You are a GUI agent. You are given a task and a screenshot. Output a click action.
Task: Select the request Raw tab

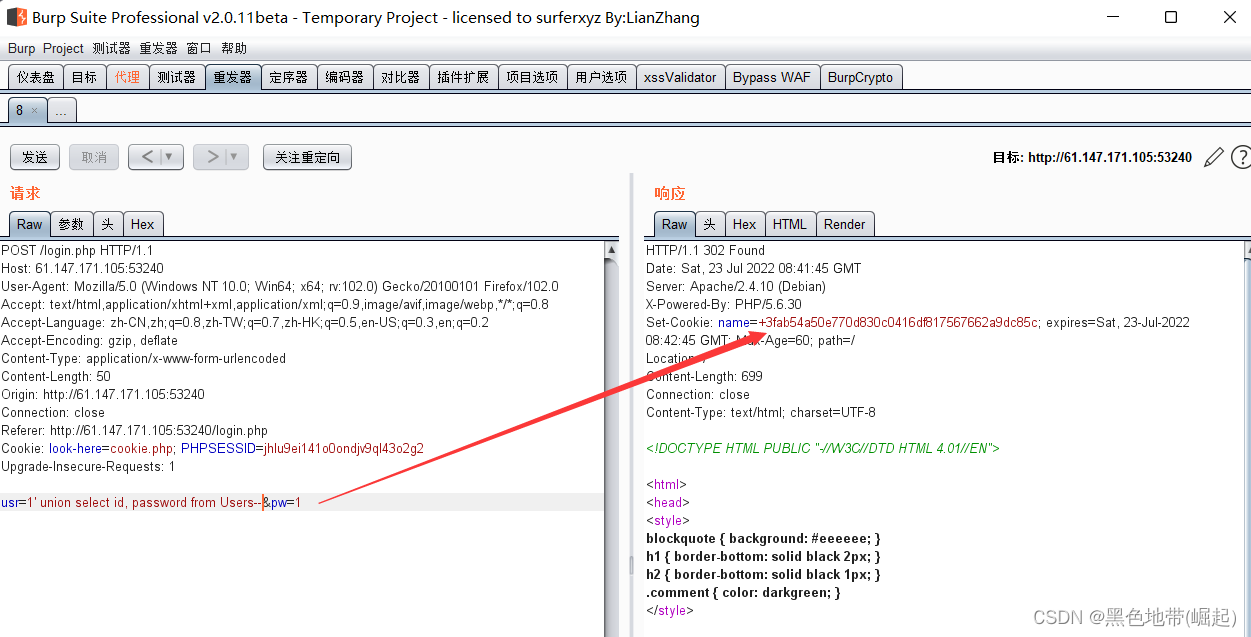coord(30,224)
